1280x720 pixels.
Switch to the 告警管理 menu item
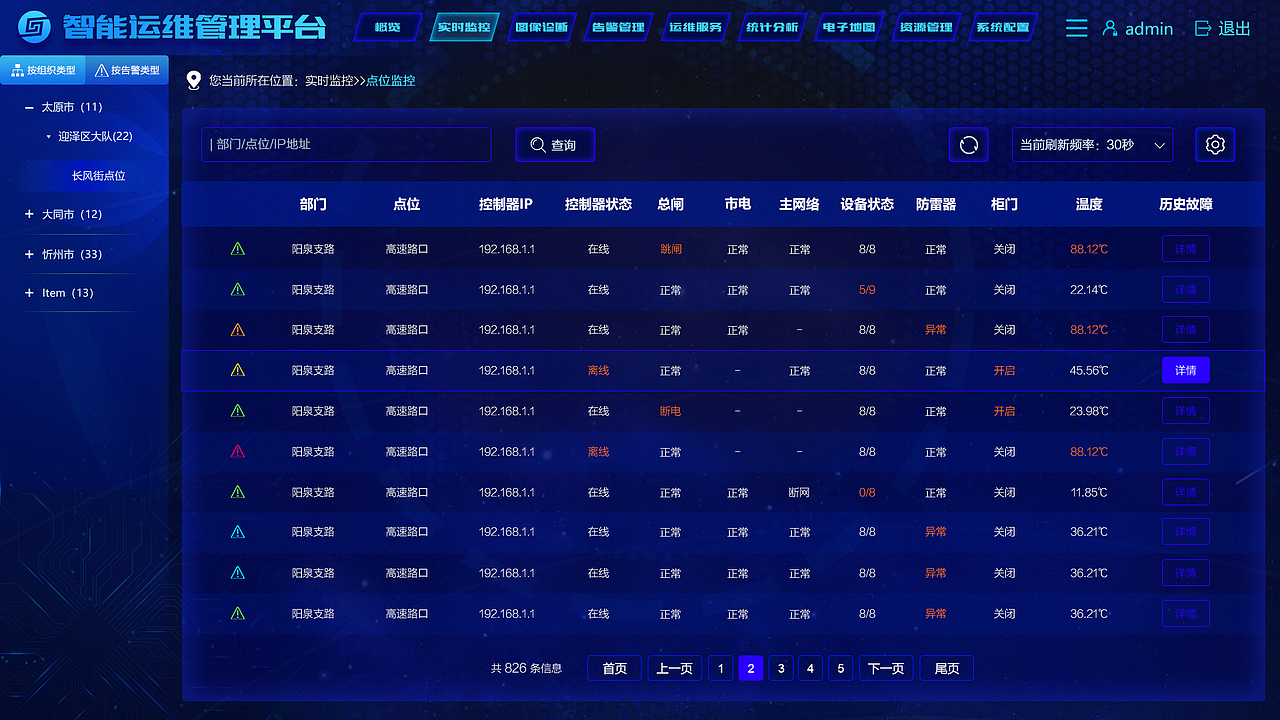[616, 27]
